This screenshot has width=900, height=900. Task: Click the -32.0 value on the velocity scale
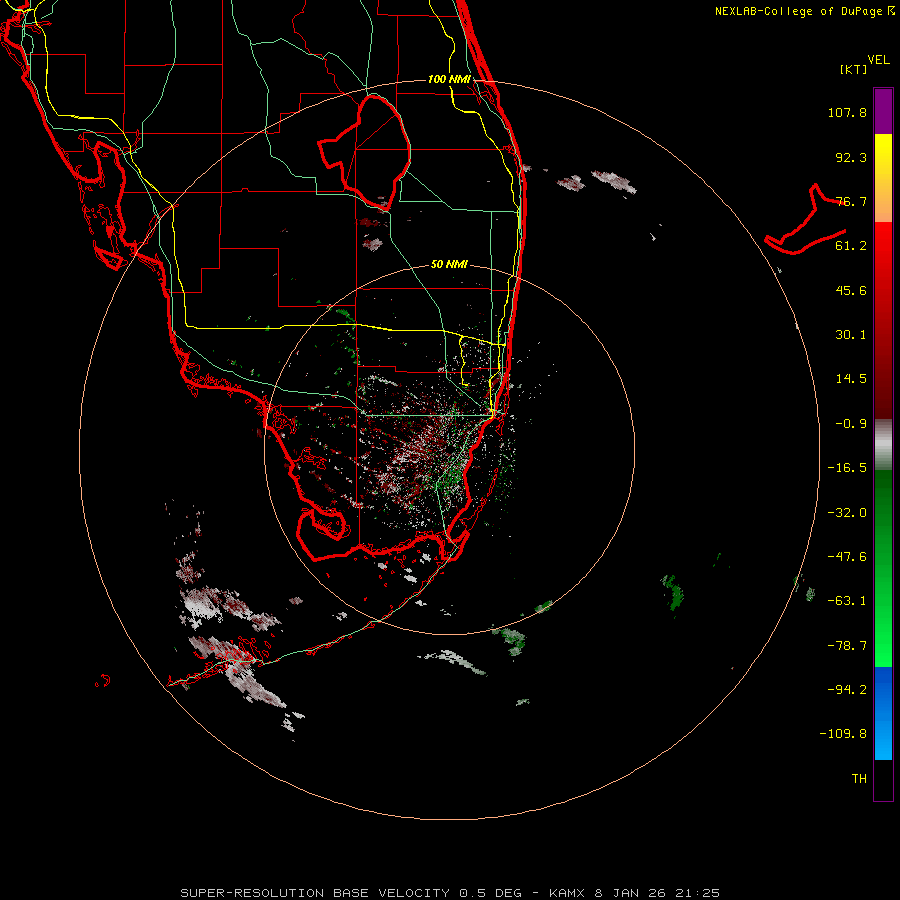pos(847,513)
